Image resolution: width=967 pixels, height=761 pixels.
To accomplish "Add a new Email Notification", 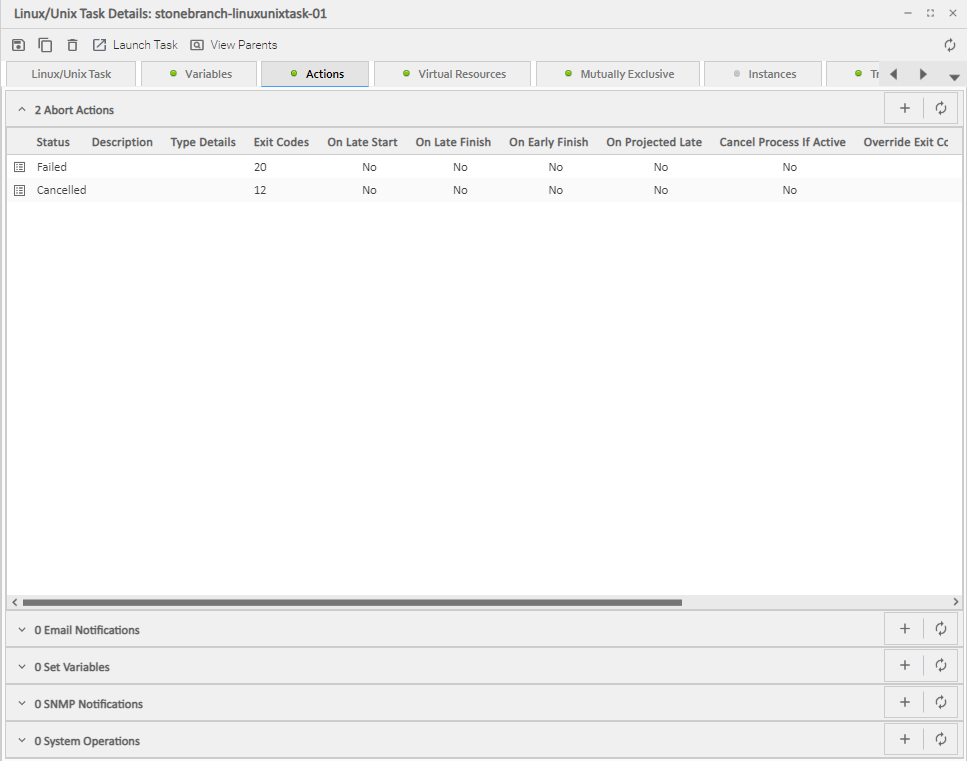I will pyautogui.click(x=904, y=629).
